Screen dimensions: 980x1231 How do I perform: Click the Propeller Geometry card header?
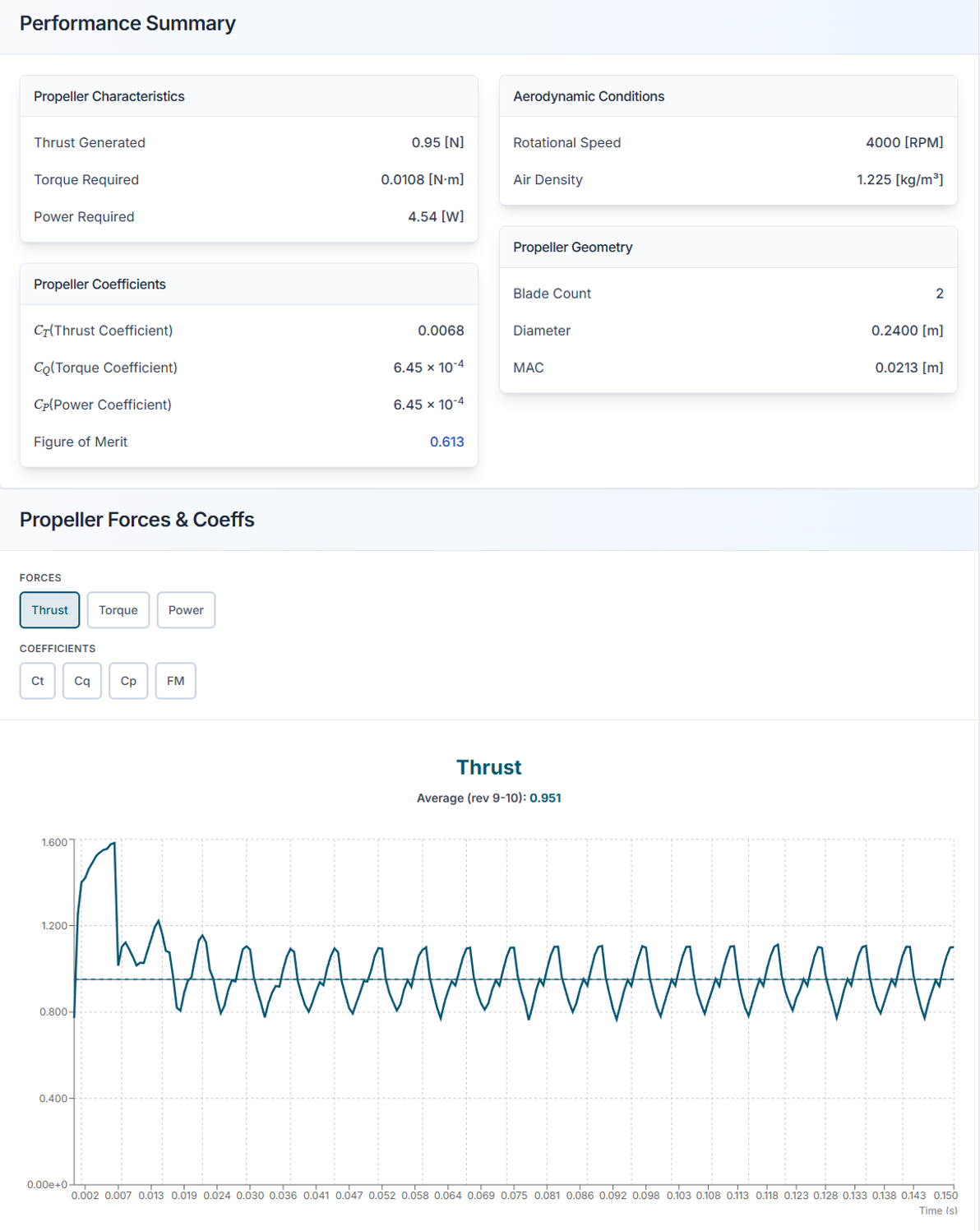click(x=573, y=248)
